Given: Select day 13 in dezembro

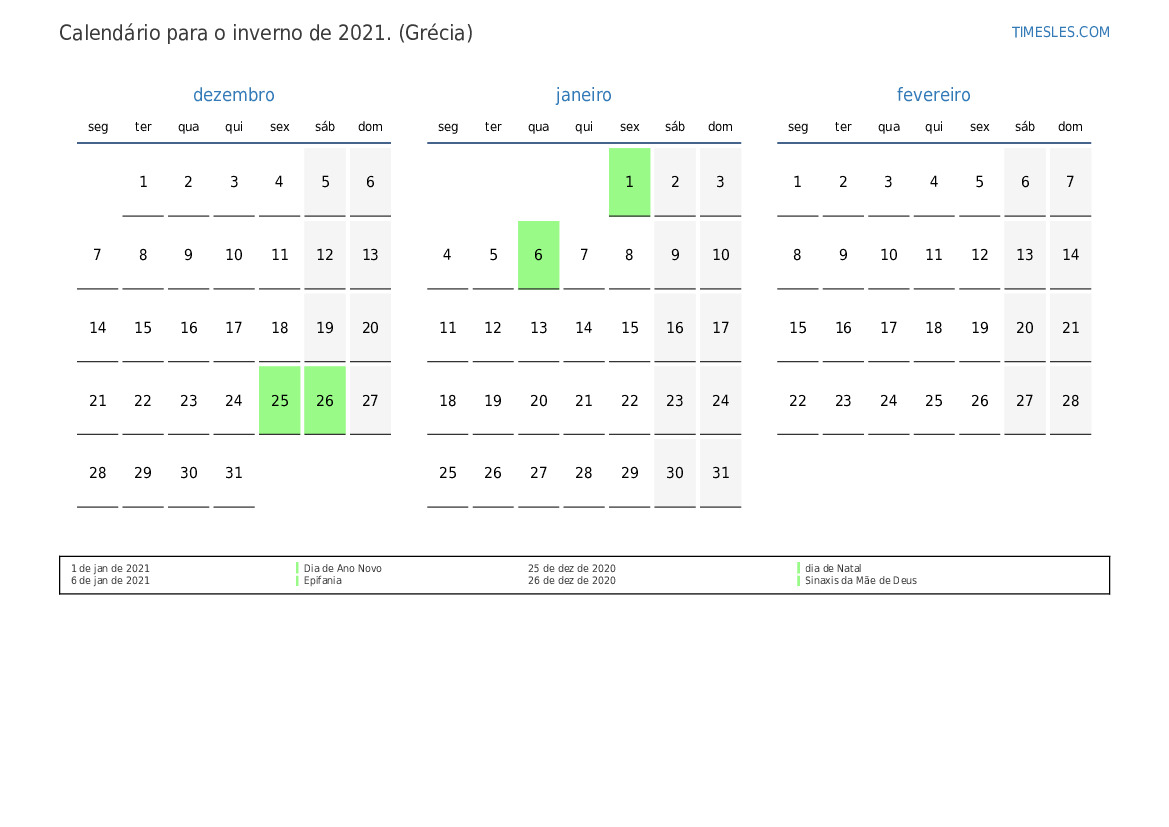Looking at the screenshot, I should (371, 255).
